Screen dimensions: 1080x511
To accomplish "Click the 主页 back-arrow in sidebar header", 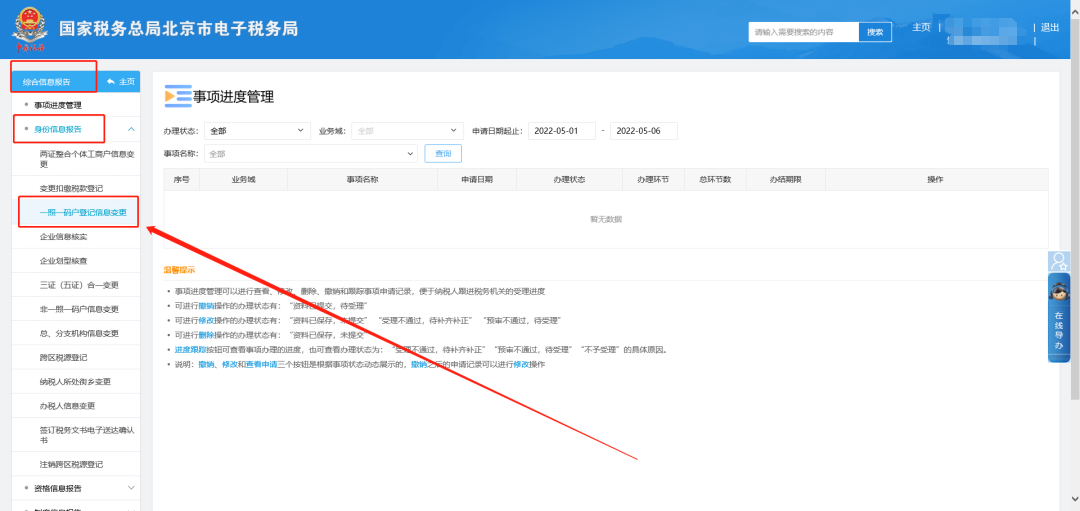I will click(x=119, y=81).
